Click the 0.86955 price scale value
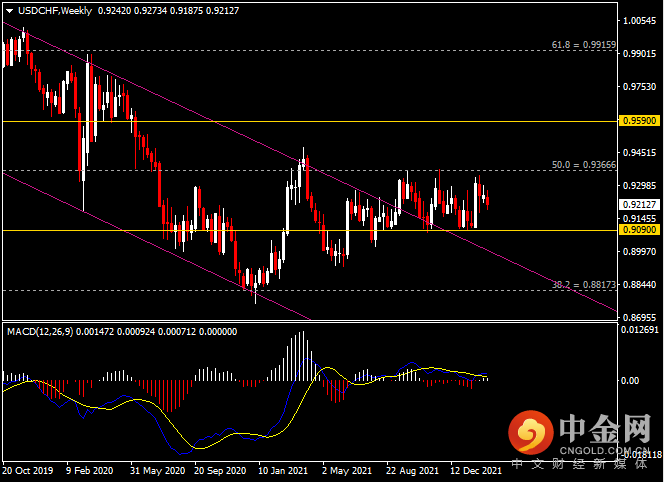The width and height of the screenshot is (665, 482). [x=640, y=318]
